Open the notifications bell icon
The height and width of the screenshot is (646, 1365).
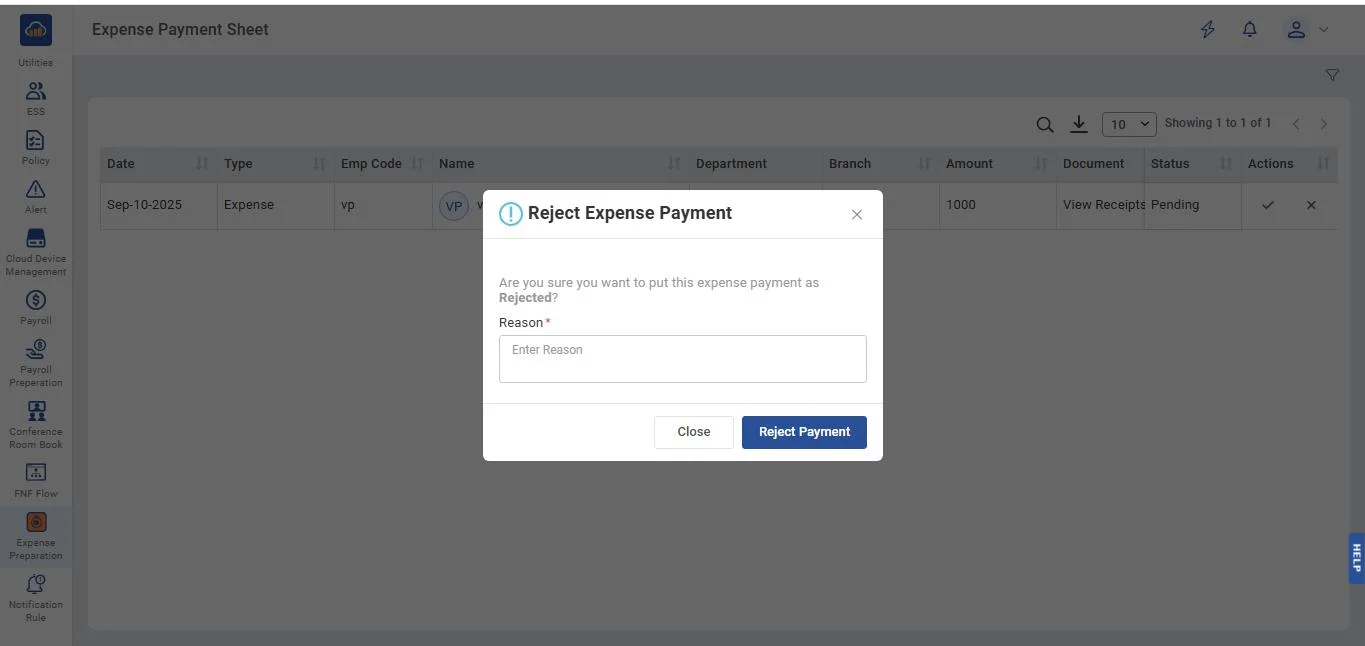coord(1250,30)
